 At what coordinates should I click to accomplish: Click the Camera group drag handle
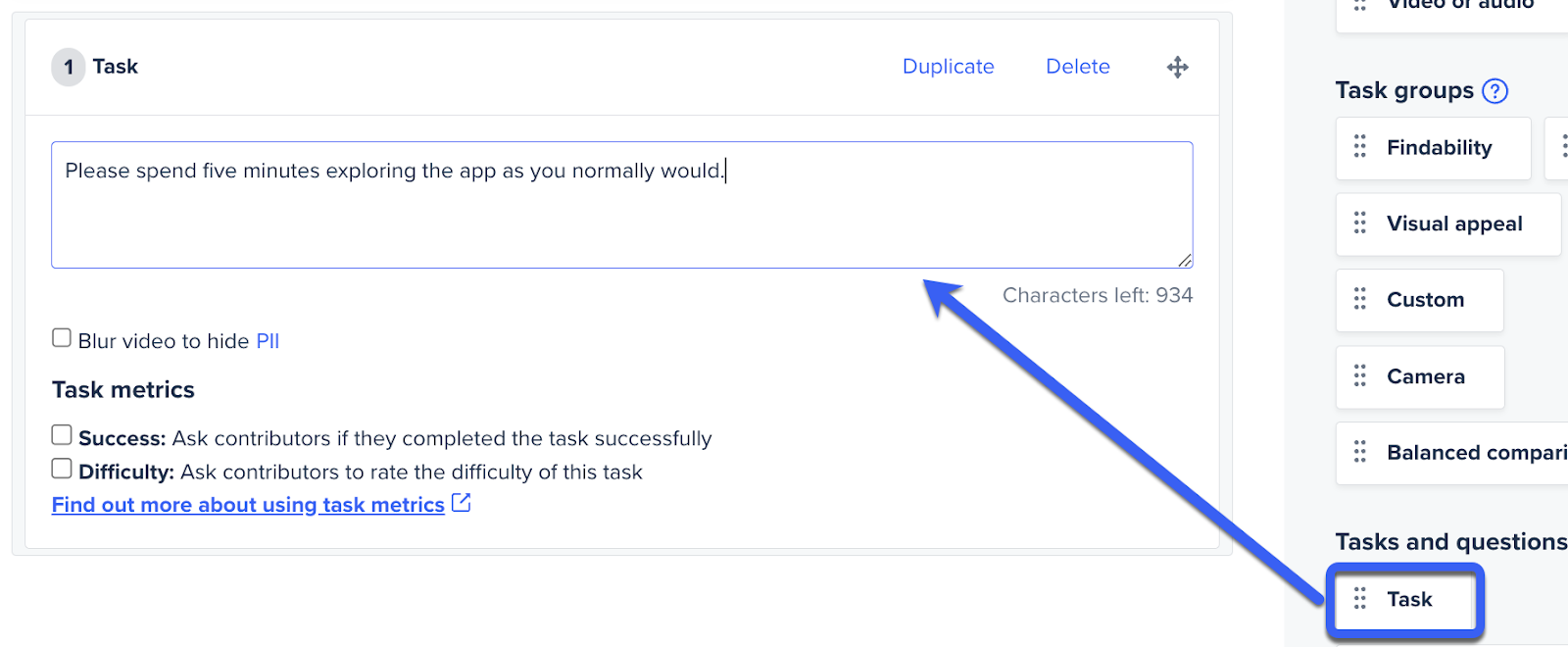tap(1360, 375)
